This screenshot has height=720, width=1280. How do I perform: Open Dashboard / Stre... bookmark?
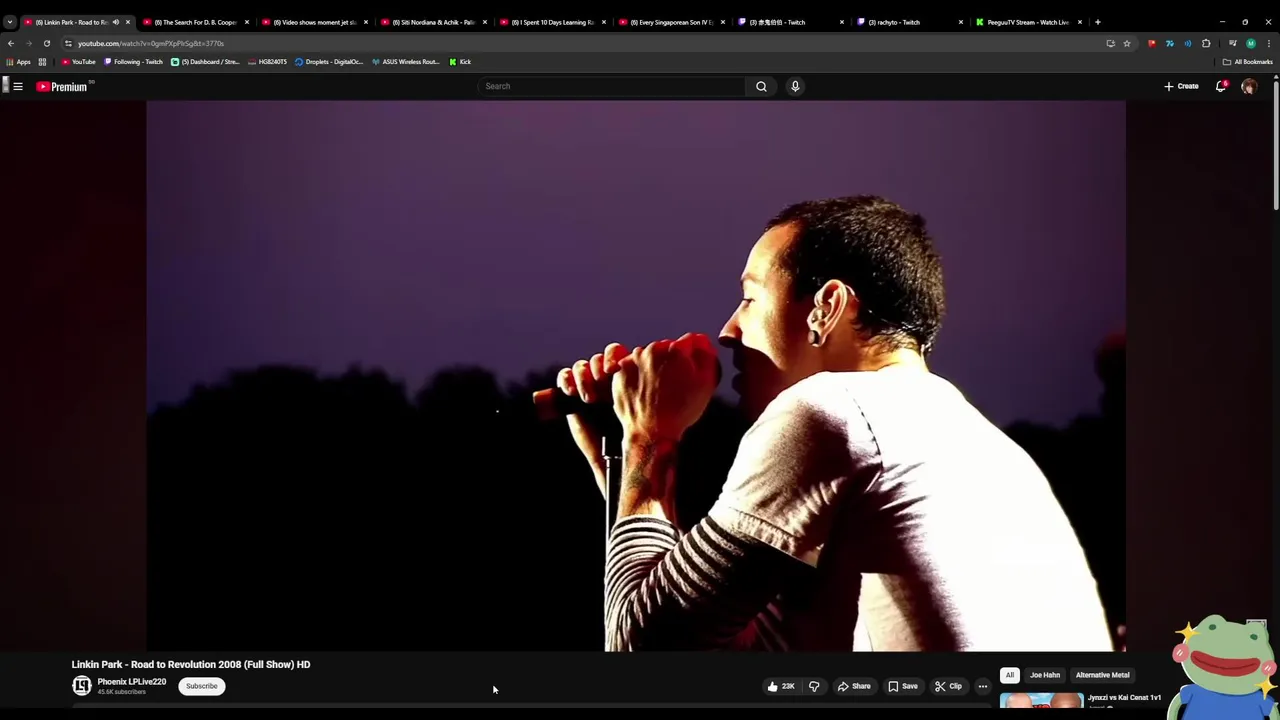coord(205,62)
